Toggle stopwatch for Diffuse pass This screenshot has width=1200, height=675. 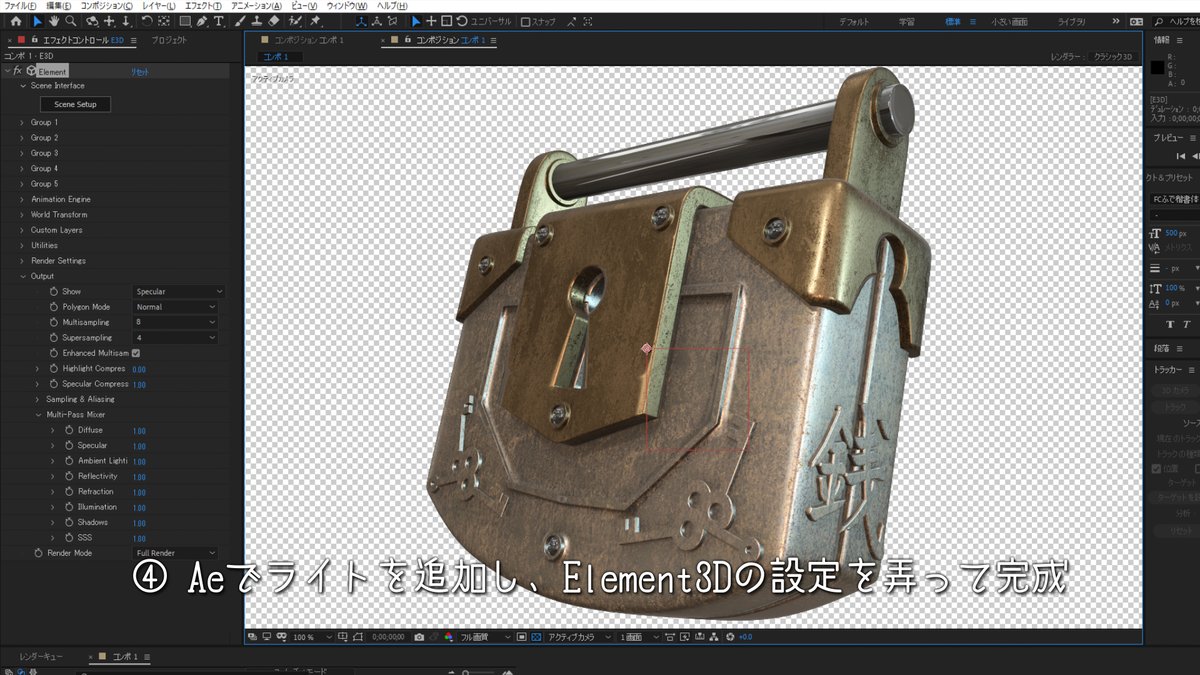69,430
